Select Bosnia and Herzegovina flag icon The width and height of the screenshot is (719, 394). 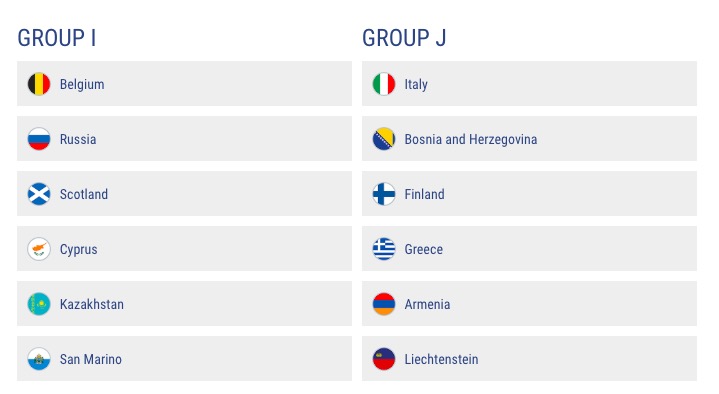[384, 139]
